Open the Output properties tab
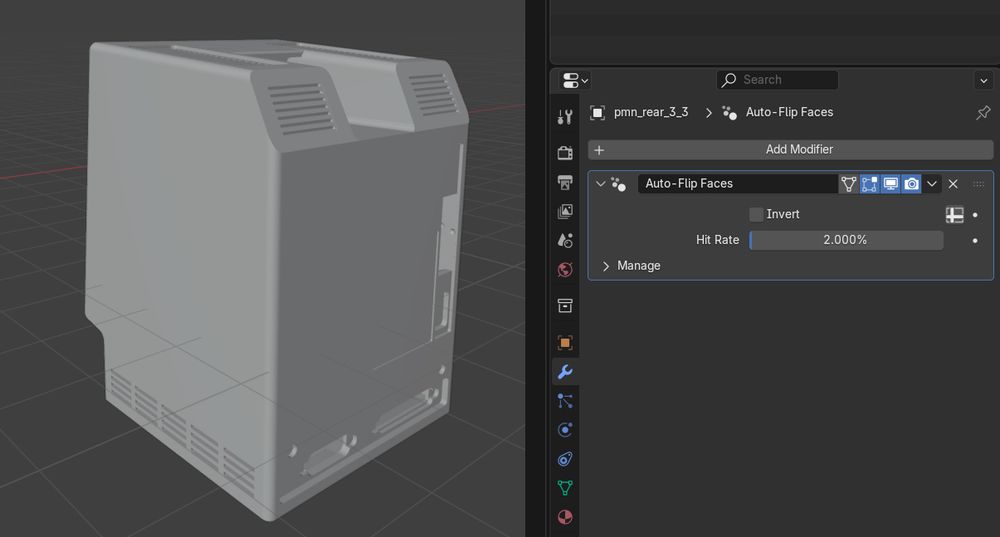The width and height of the screenshot is (1000, 537). click(x=565, y=182)
